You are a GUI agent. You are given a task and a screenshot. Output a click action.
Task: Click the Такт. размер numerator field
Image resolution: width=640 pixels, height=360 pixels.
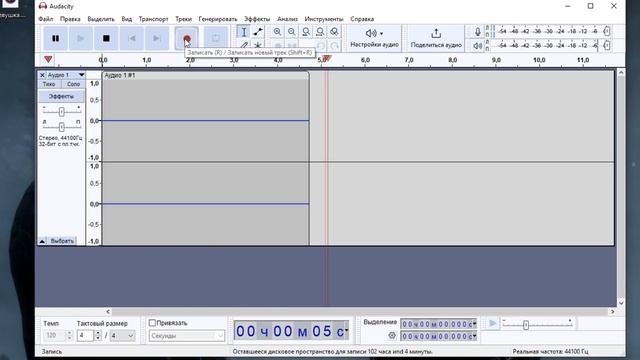click(x=85, y=336)
